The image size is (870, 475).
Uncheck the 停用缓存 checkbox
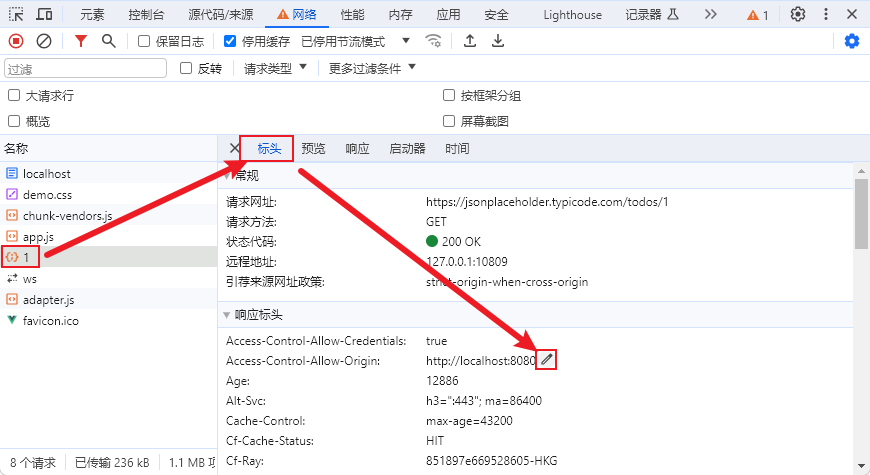(230, 41)
